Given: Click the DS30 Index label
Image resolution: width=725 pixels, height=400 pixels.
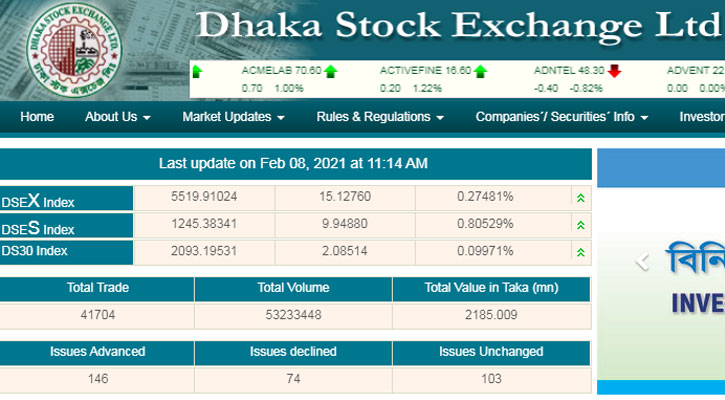Looking at the screenshot, I should pyautogui.click(x=34, y=251).
